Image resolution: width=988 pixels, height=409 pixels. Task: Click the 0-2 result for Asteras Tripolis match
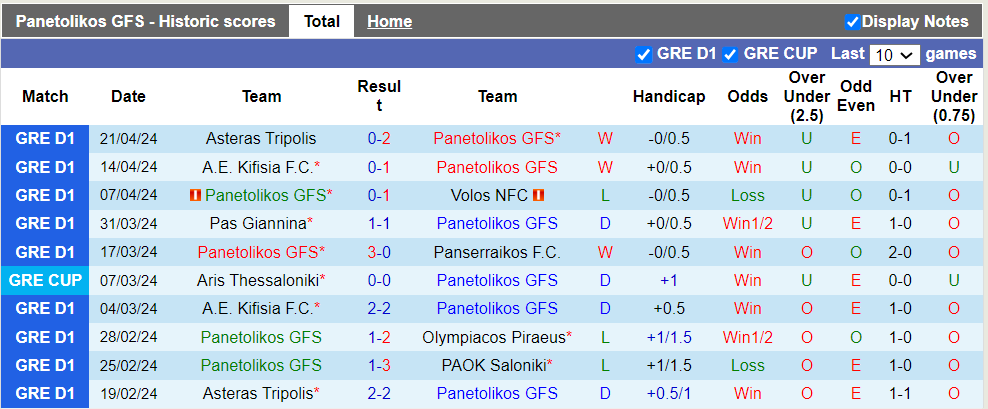[379, 139]
